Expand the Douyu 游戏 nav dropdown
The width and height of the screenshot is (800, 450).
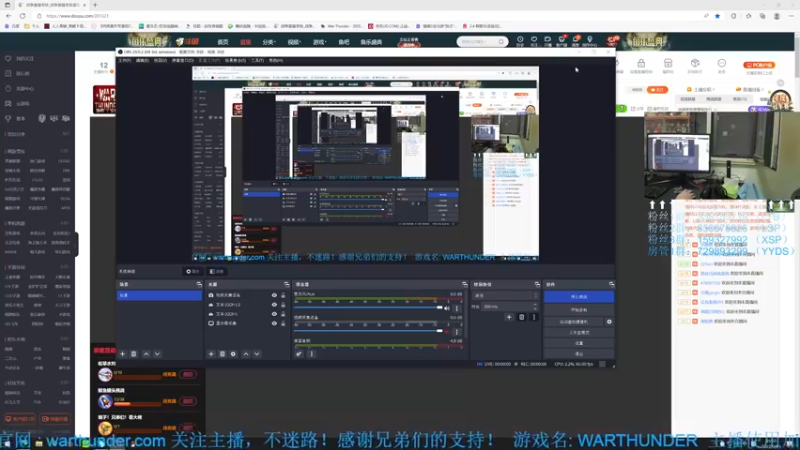pyautogui.click(x=319, y=42)
